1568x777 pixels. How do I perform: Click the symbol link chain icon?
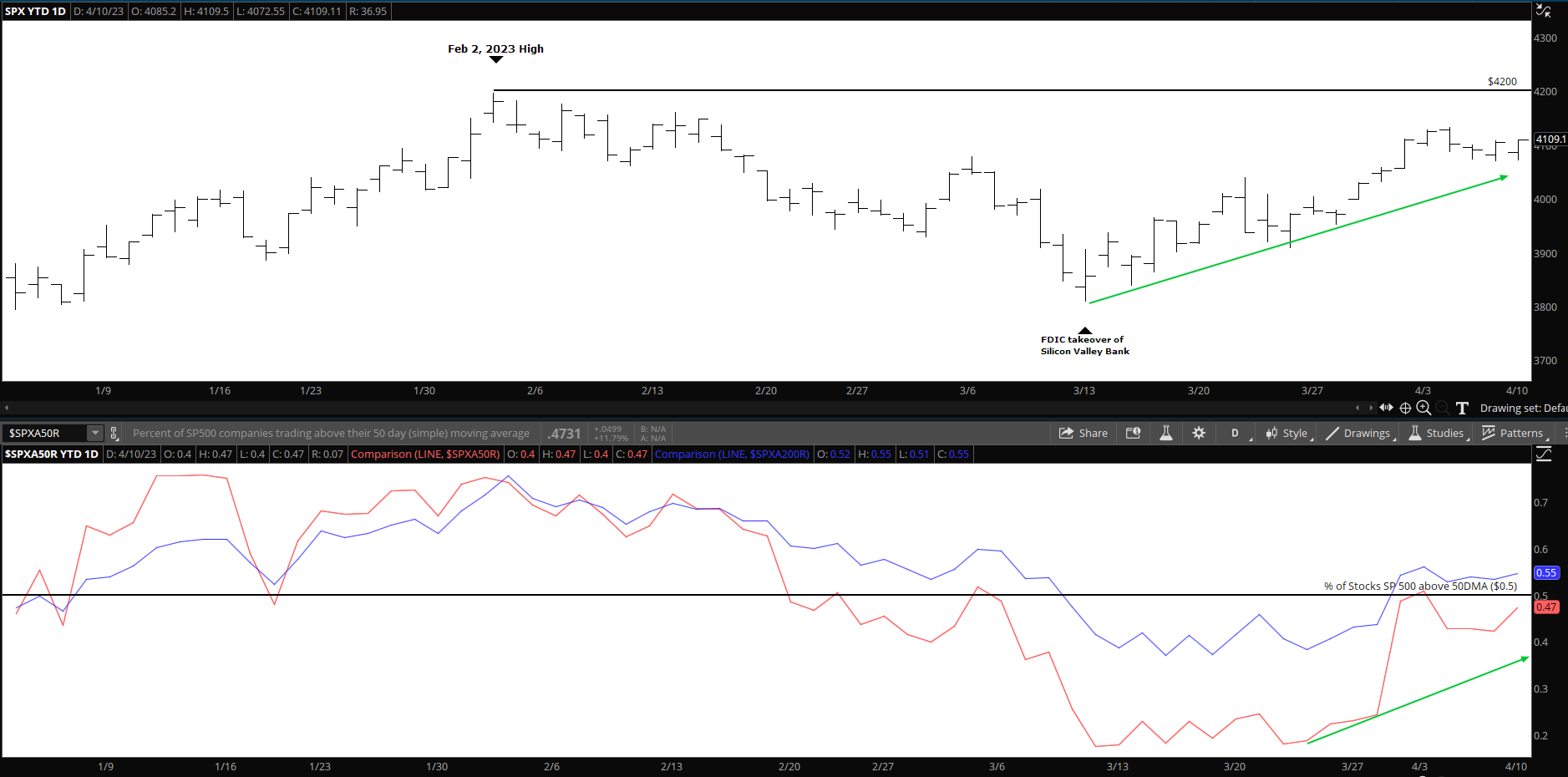[114, 433]
